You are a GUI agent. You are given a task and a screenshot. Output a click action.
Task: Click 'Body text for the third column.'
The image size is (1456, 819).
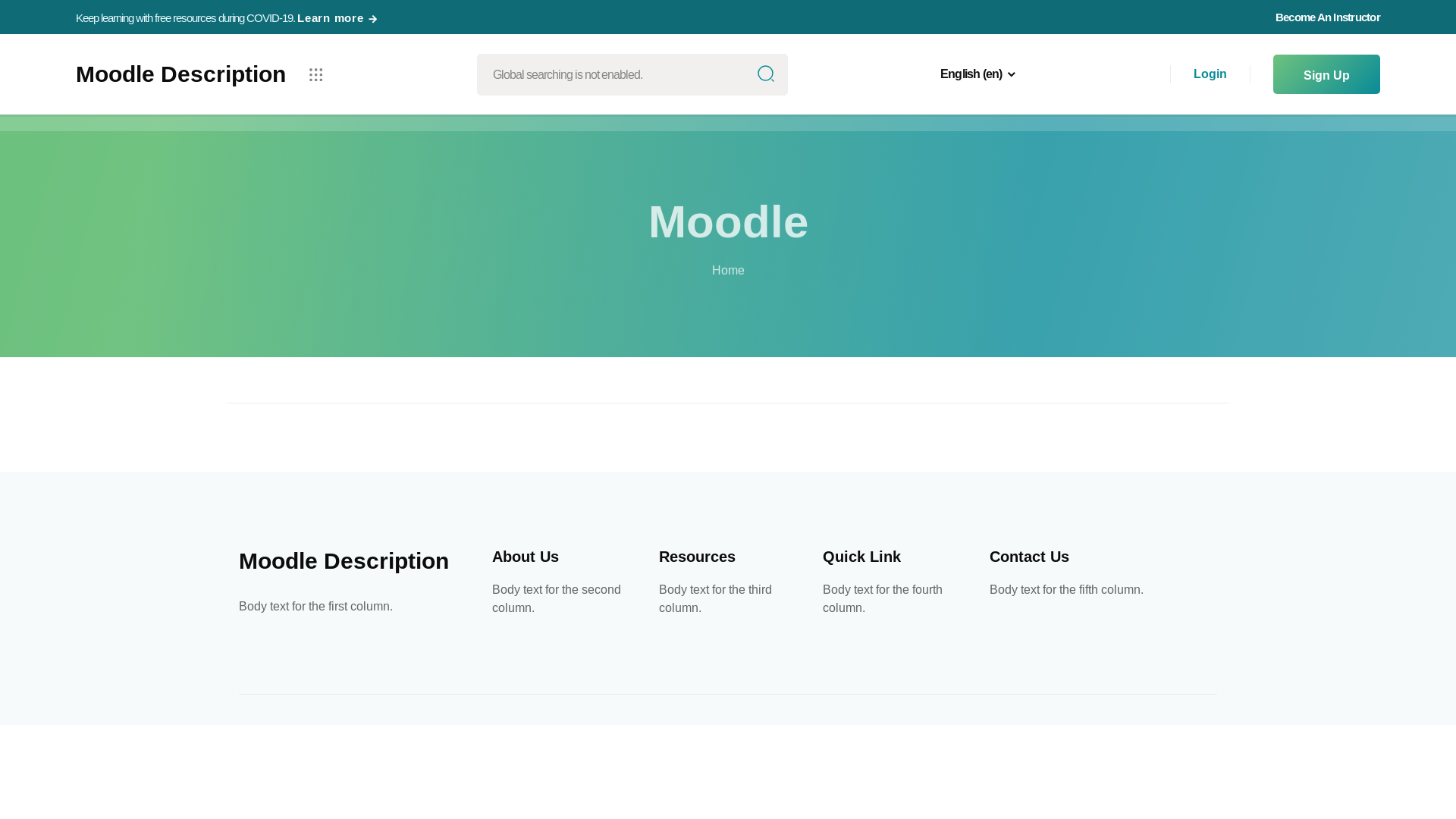(715, 599)
